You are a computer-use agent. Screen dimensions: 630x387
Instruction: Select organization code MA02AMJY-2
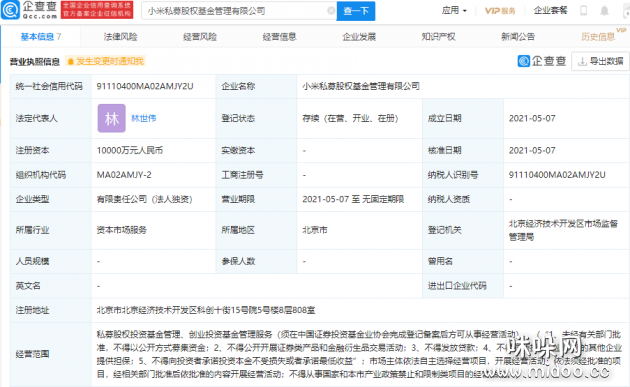tap(124, 175)
